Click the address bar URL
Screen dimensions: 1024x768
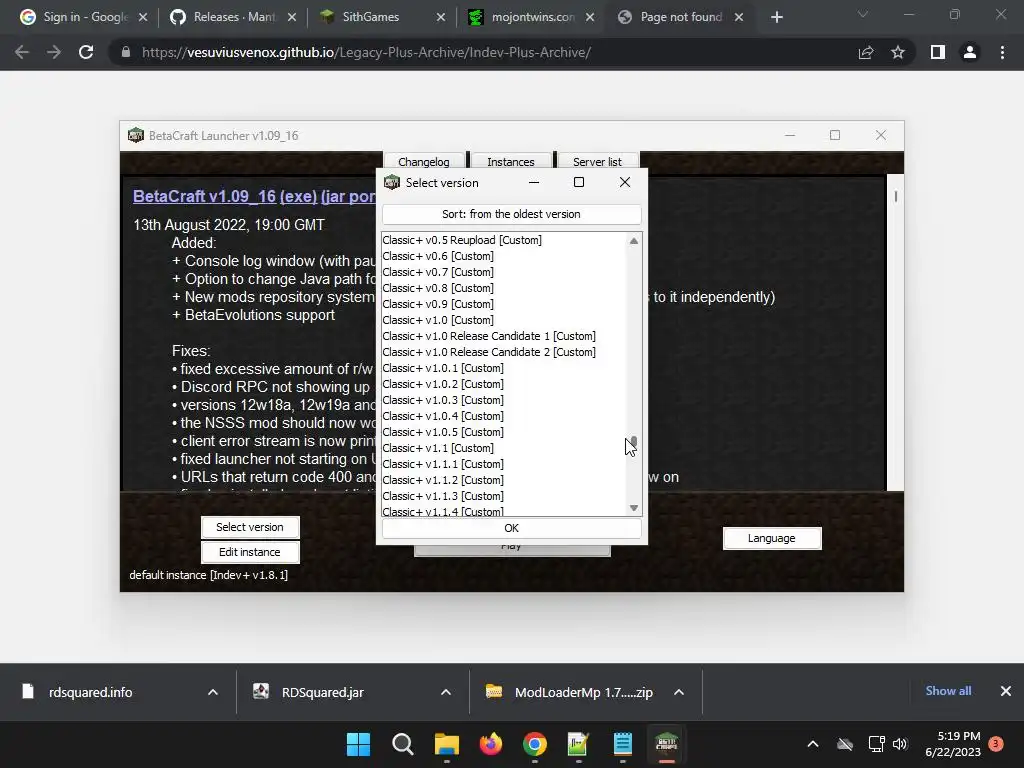click(x=366, y=52)
